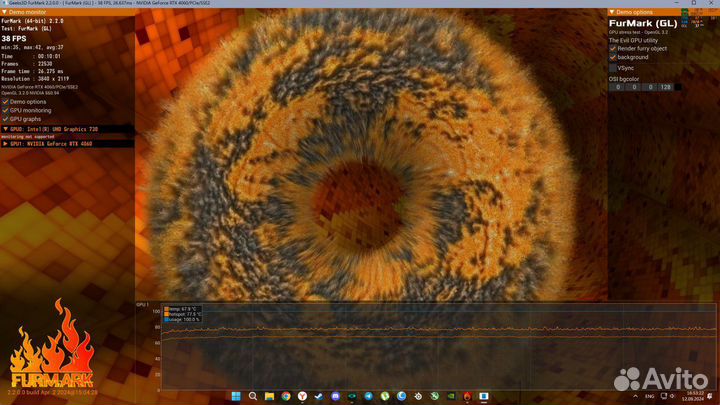
Task: Click the OSI bgcolor alpha field showing 128
Action: [x=665, y=87]
